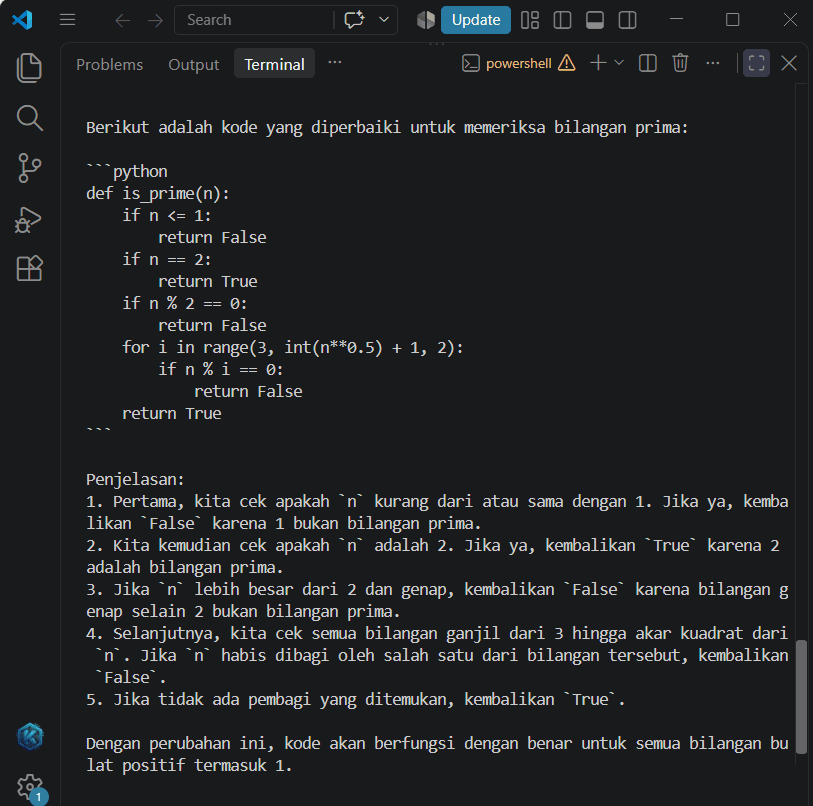Minimize the VS Code window

(x=676, y=20)
